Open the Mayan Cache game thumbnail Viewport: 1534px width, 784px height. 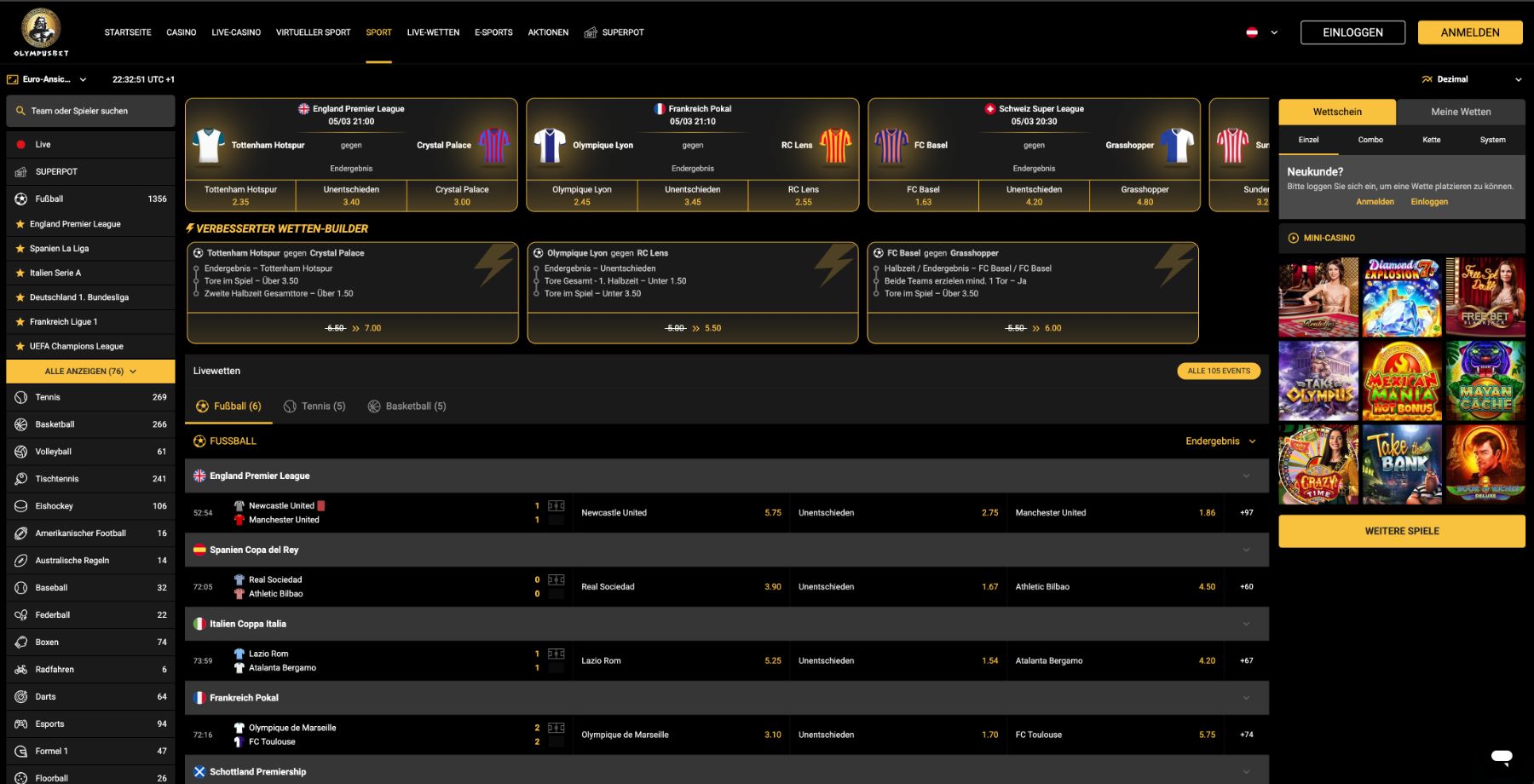1485,381
